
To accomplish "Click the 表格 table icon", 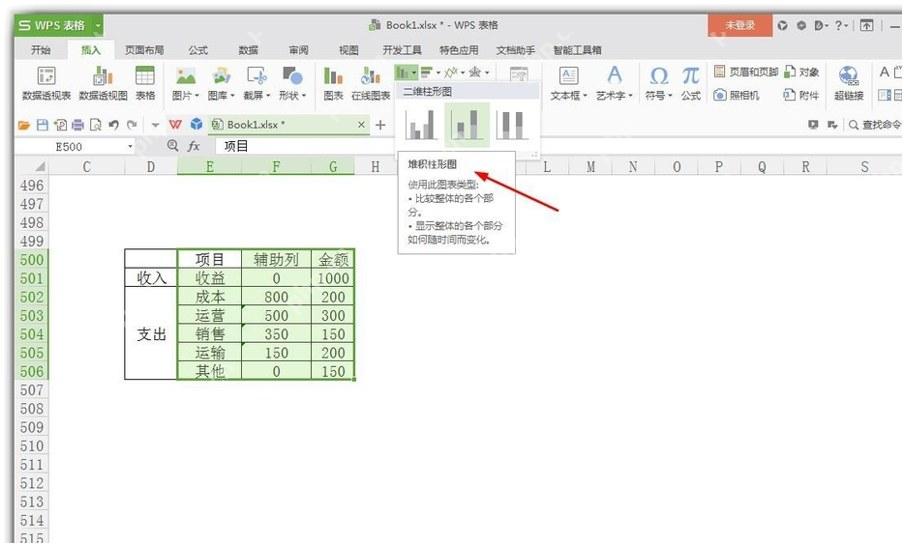I will tap(145, 84).
